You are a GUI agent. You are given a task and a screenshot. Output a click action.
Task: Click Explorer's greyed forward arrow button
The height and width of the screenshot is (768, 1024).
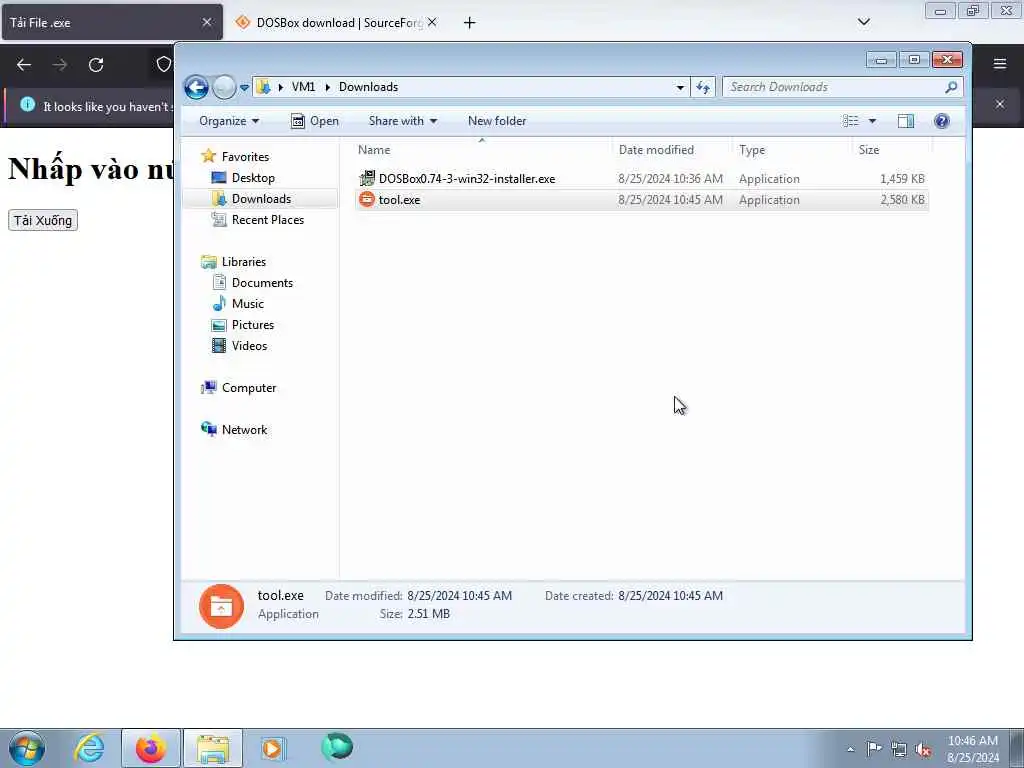pos(224,87)
